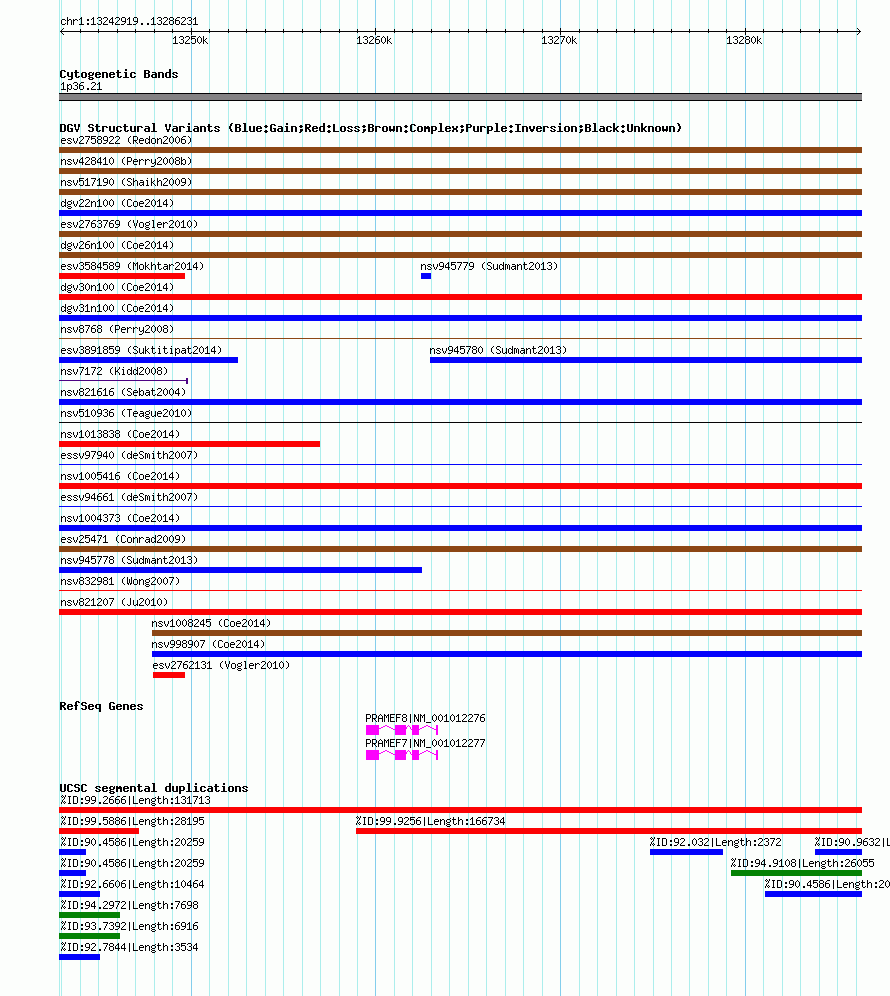Click variant label dgv26n100 (Coe2014)
This screenshot has height=996, width=890.
tap(117, 245)
